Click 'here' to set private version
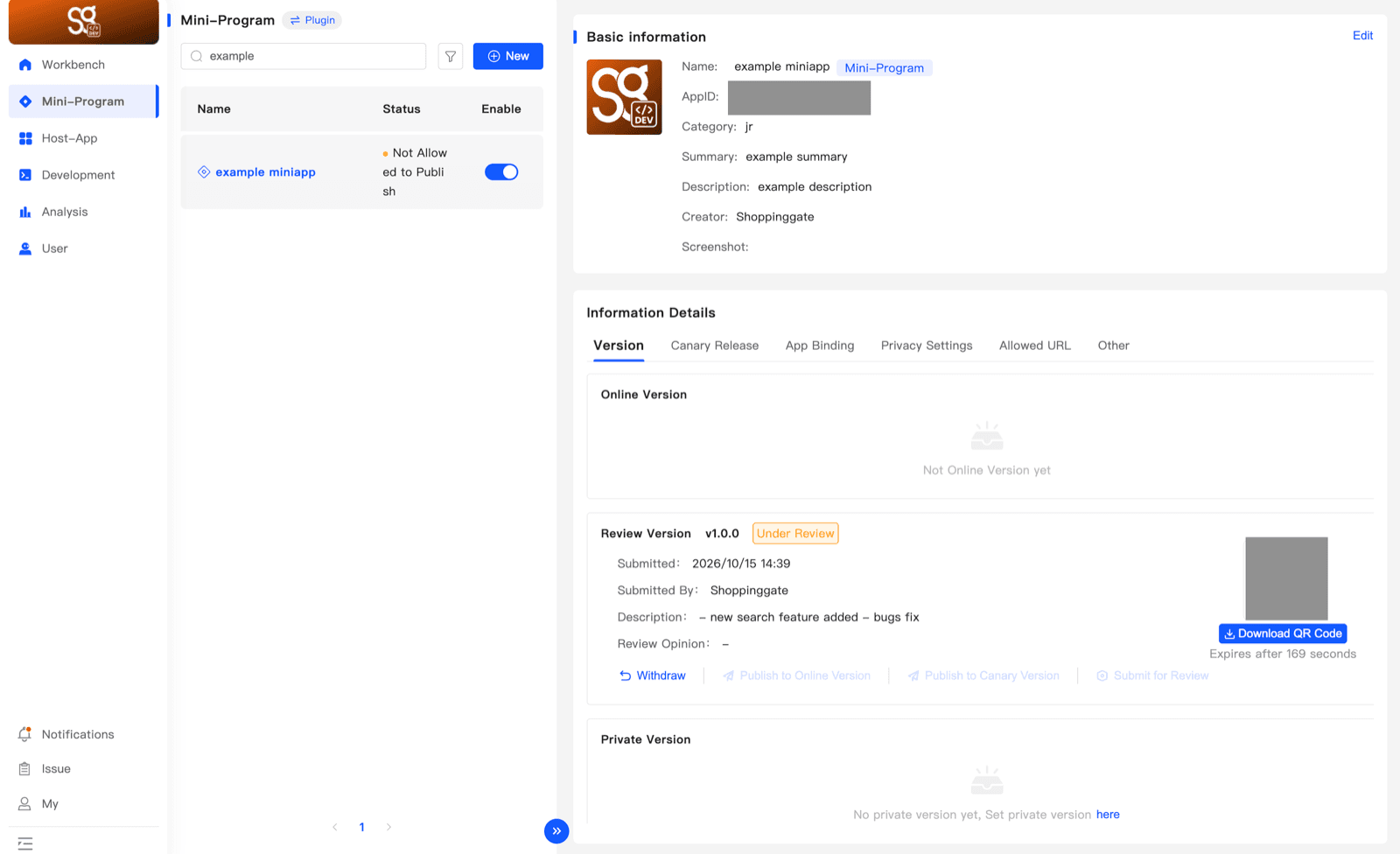Viewport: 1400px width, 854px height. point(1108,815)
